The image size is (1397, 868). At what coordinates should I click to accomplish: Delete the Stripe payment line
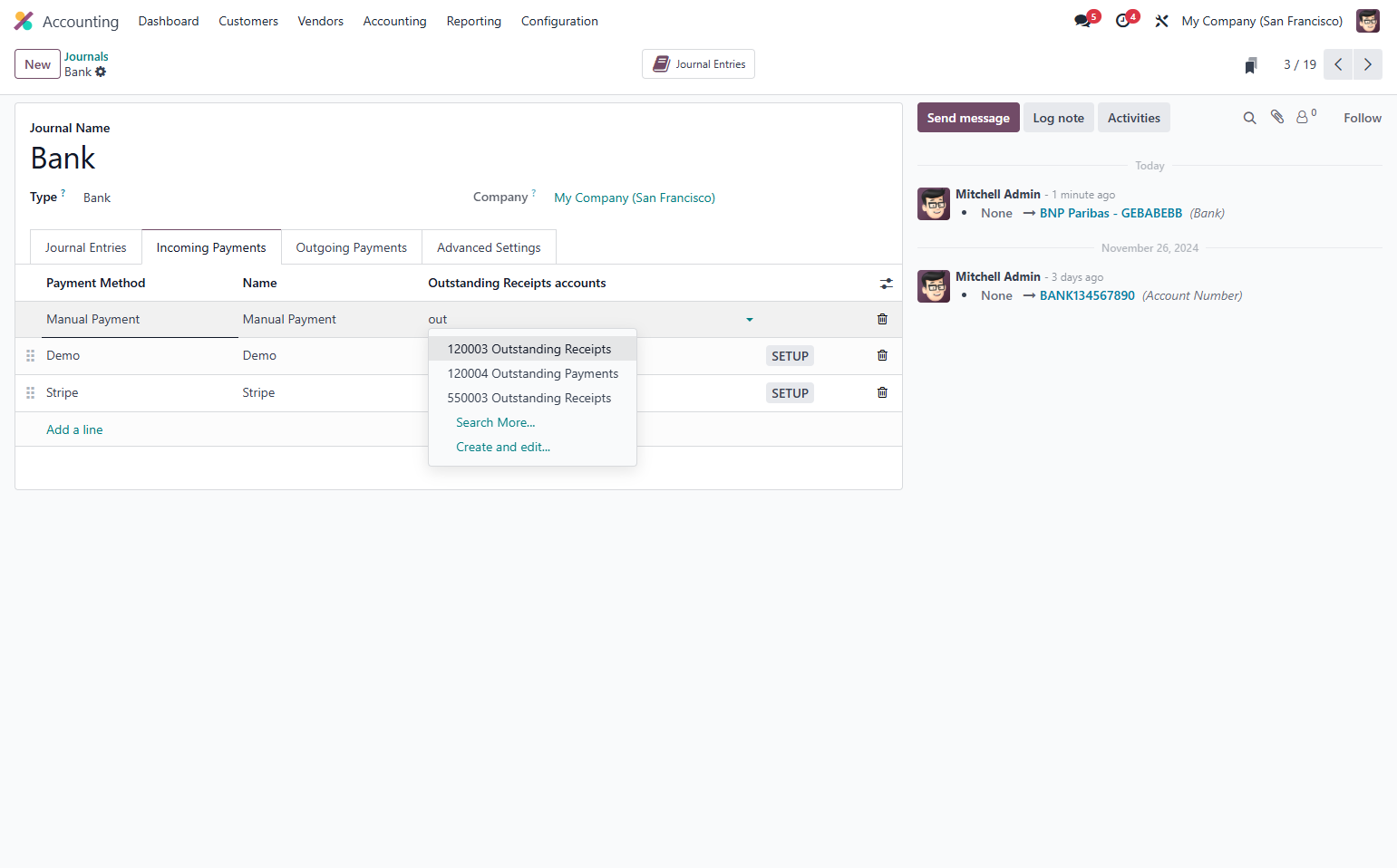coord(882,392)
